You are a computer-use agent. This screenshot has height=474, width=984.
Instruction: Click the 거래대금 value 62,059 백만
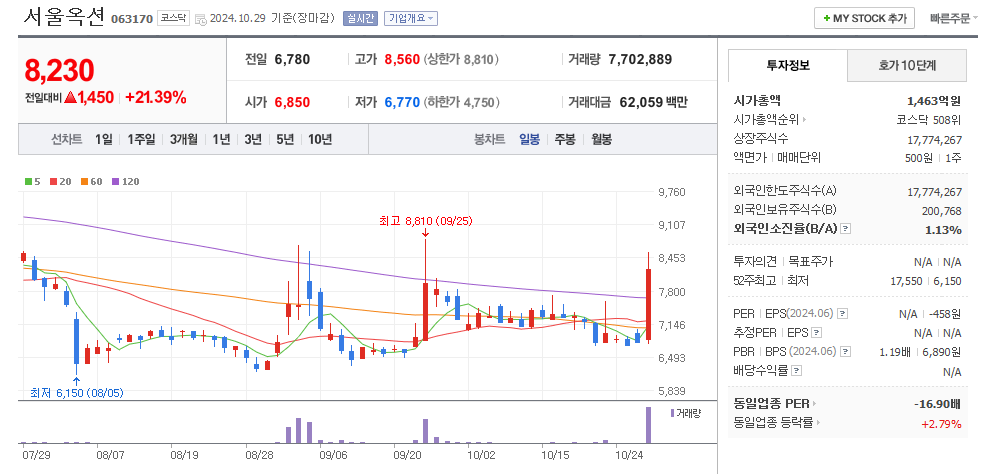pyautogui.click(x=653, y=102)
